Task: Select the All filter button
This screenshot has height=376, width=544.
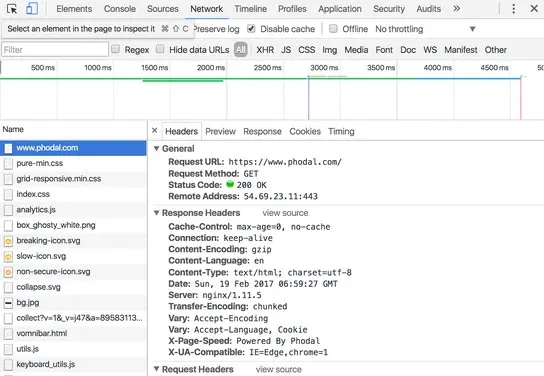Action: point(240,50)
